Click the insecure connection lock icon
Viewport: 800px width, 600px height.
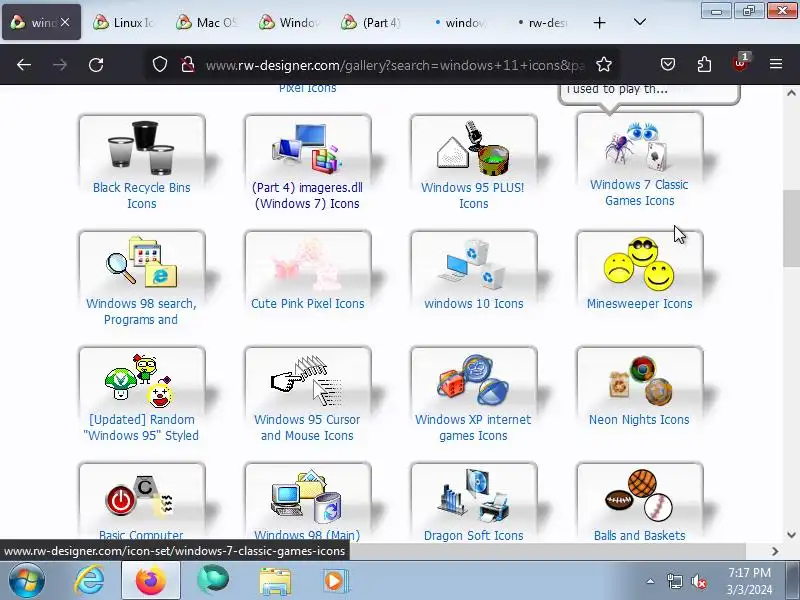pyautogui.click(x=188, y=65)
